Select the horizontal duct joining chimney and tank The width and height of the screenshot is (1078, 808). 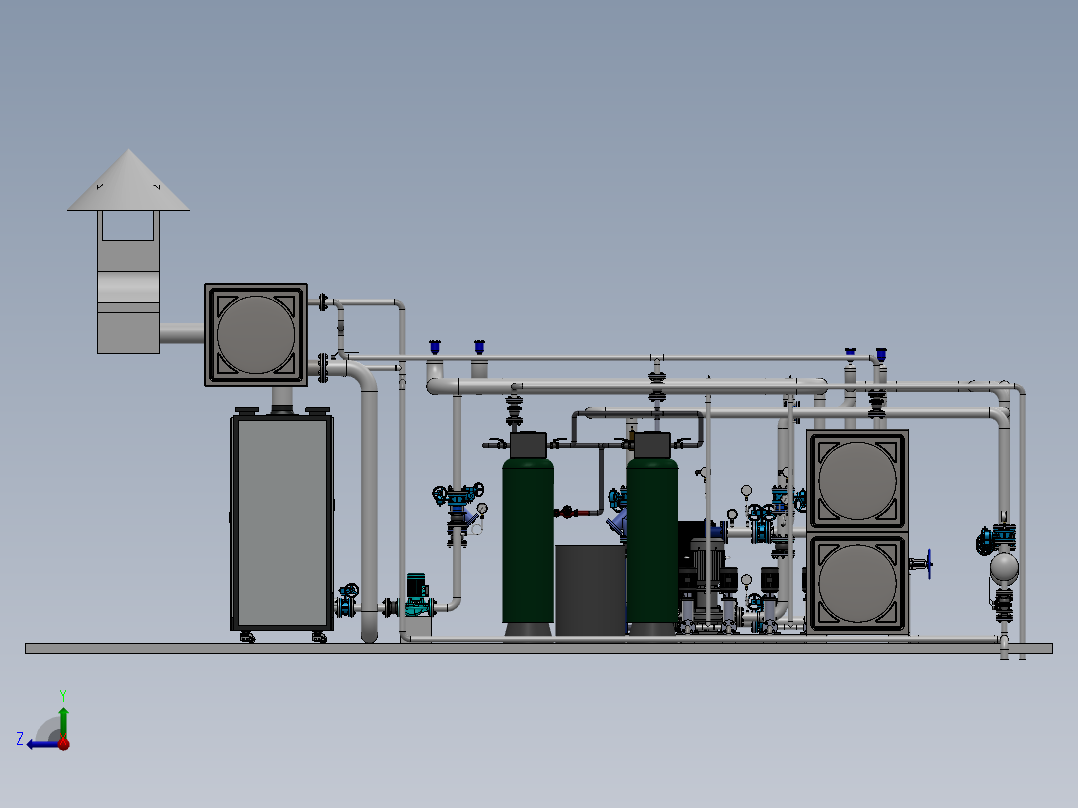coord(182,334)
